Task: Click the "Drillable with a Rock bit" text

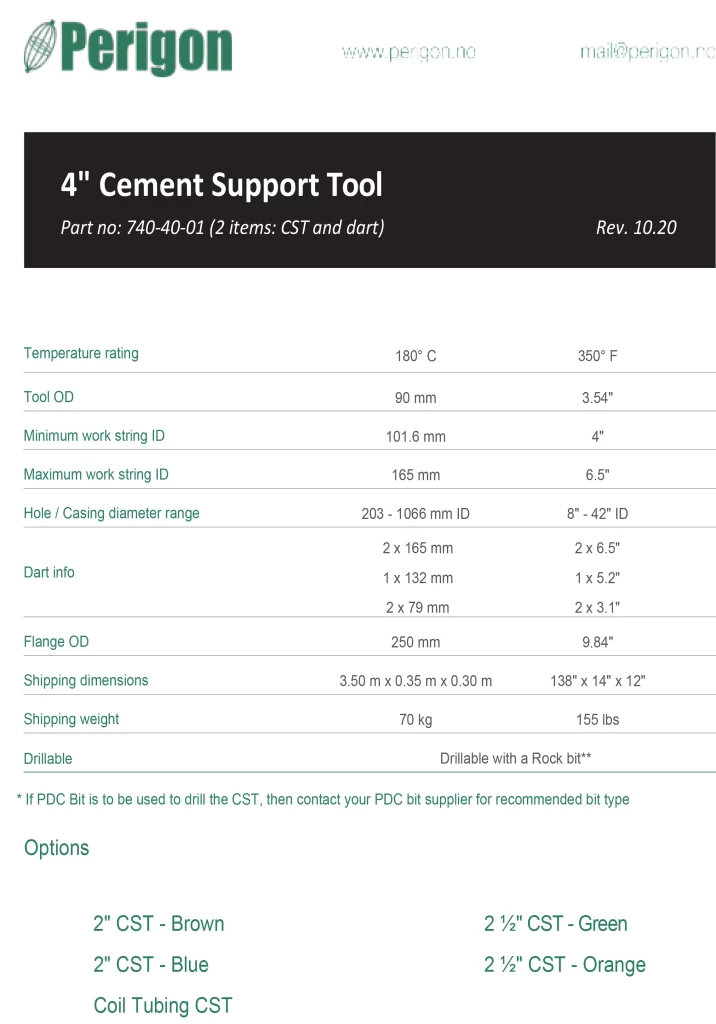Action: 515,759
